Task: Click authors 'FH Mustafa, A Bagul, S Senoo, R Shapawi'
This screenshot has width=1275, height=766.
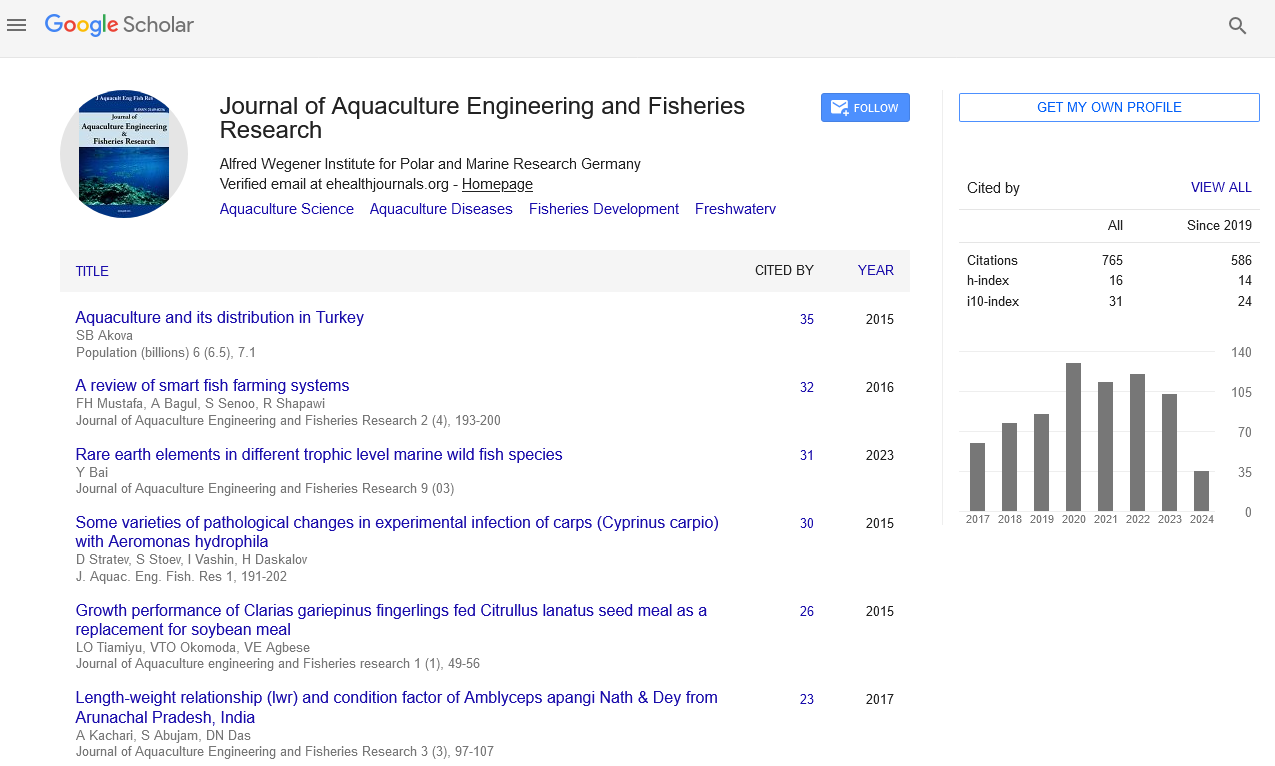Action: click(x=200, y=404)
